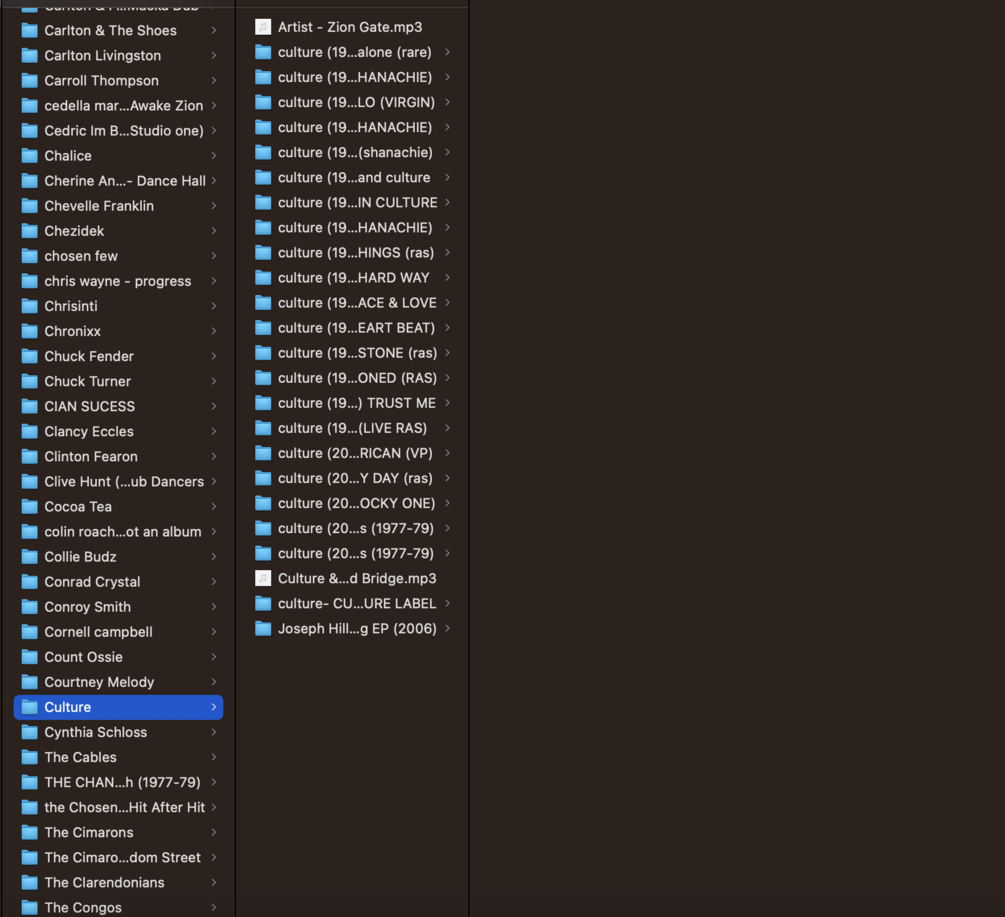Select the Cedric Im B...Studio one) folder
This screenshot has width=1005, height=917.
click(119, 131)
